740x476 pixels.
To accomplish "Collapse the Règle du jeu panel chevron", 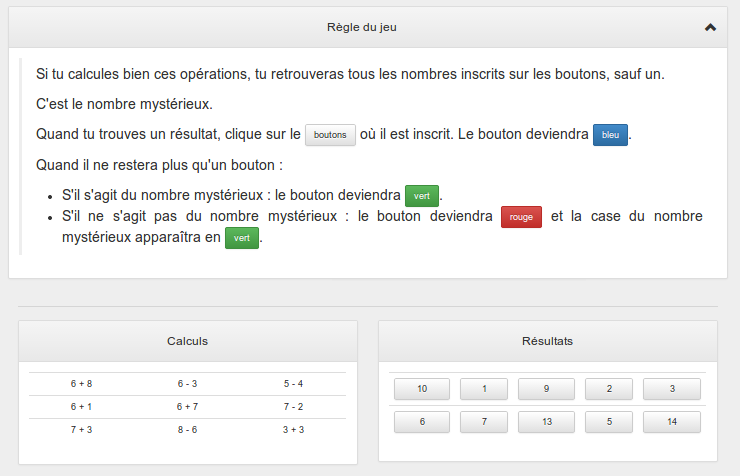I will pos(710,28).
